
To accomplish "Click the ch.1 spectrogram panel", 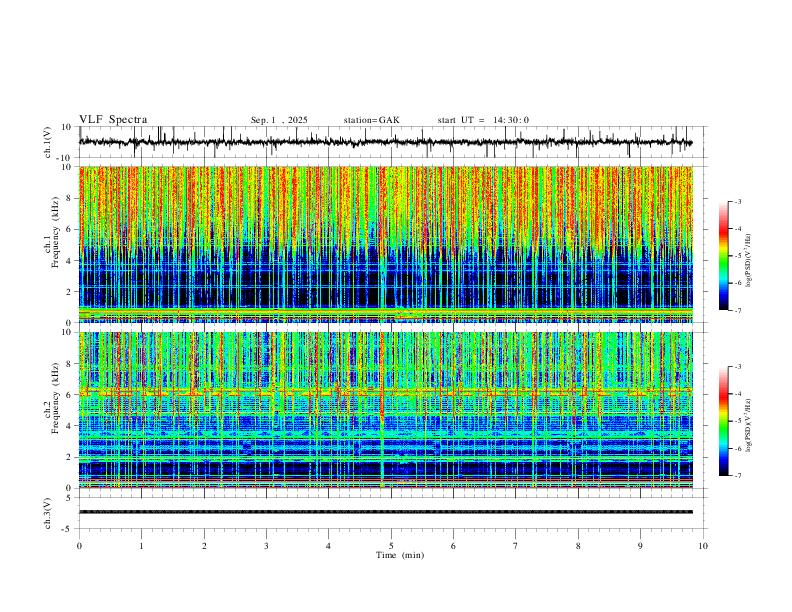I will [x=386, y=244].
